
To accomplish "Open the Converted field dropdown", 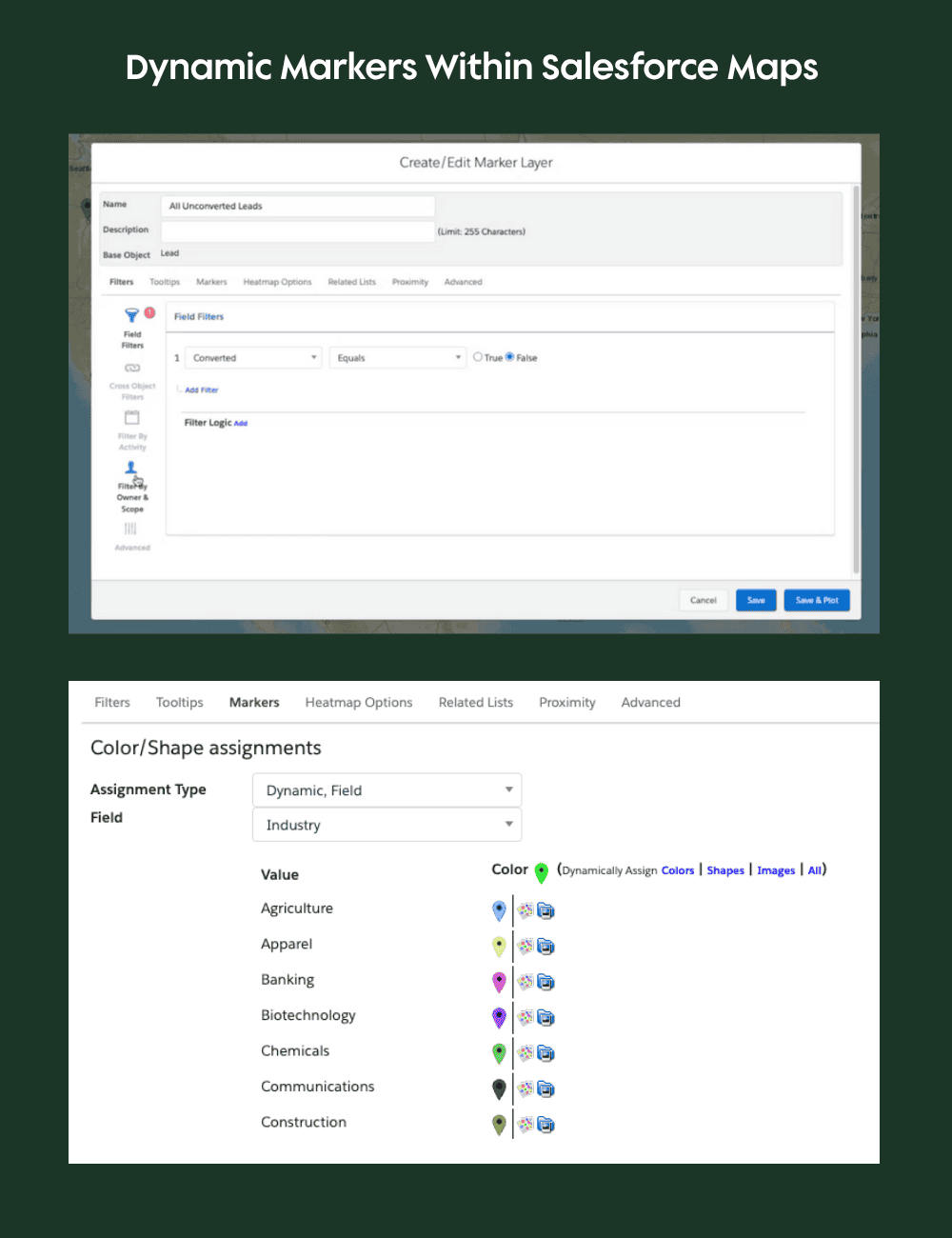I will point(252,357).
